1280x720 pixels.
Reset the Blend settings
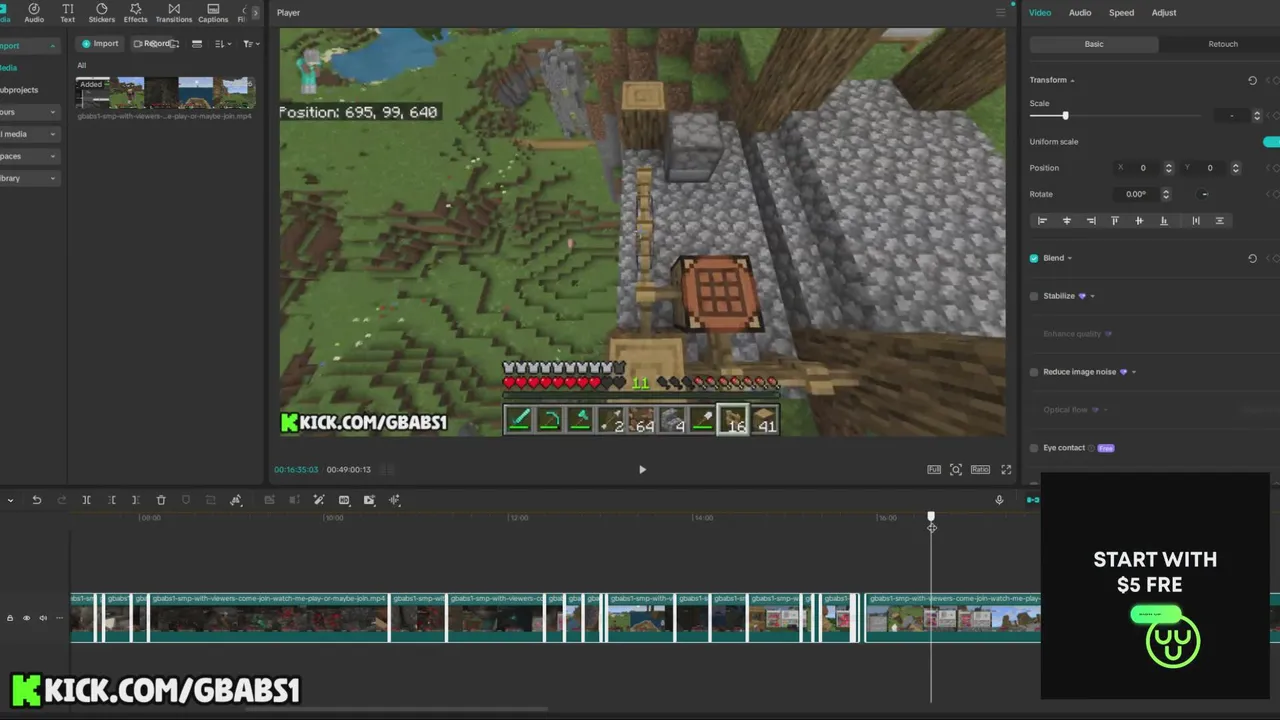(1252, 258)
